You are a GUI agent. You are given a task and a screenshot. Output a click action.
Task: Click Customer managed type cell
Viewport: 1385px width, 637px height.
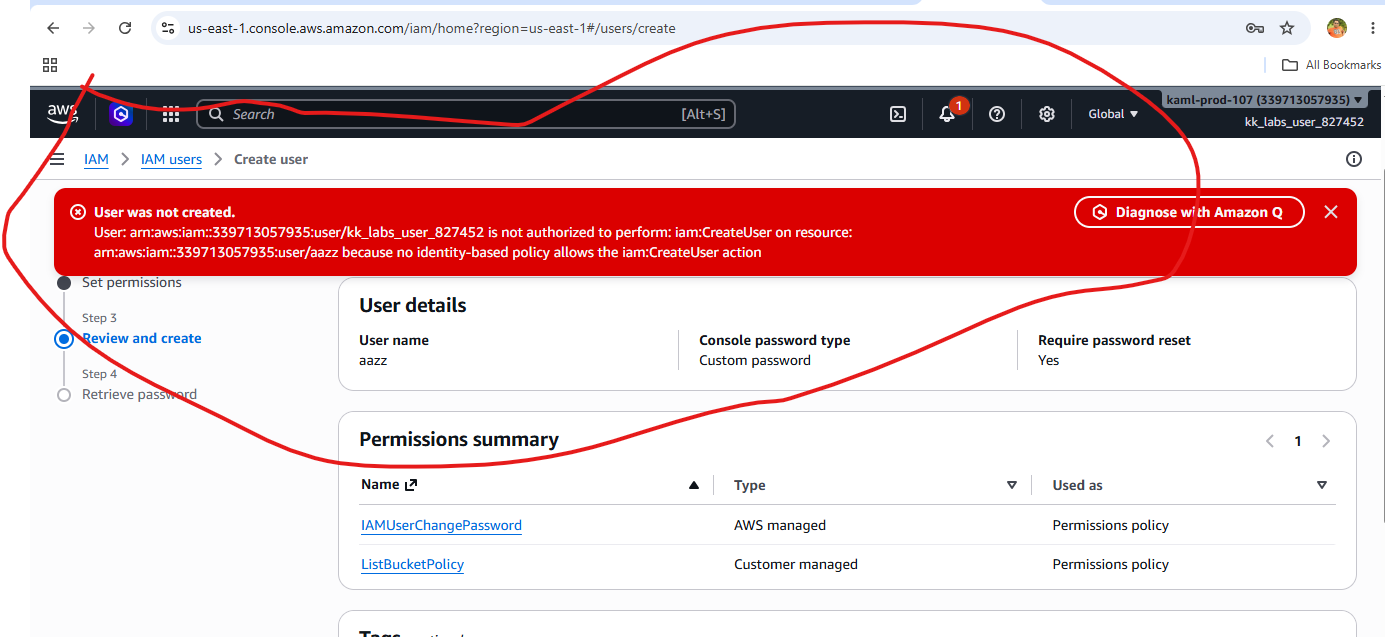(x=796, y=564)
